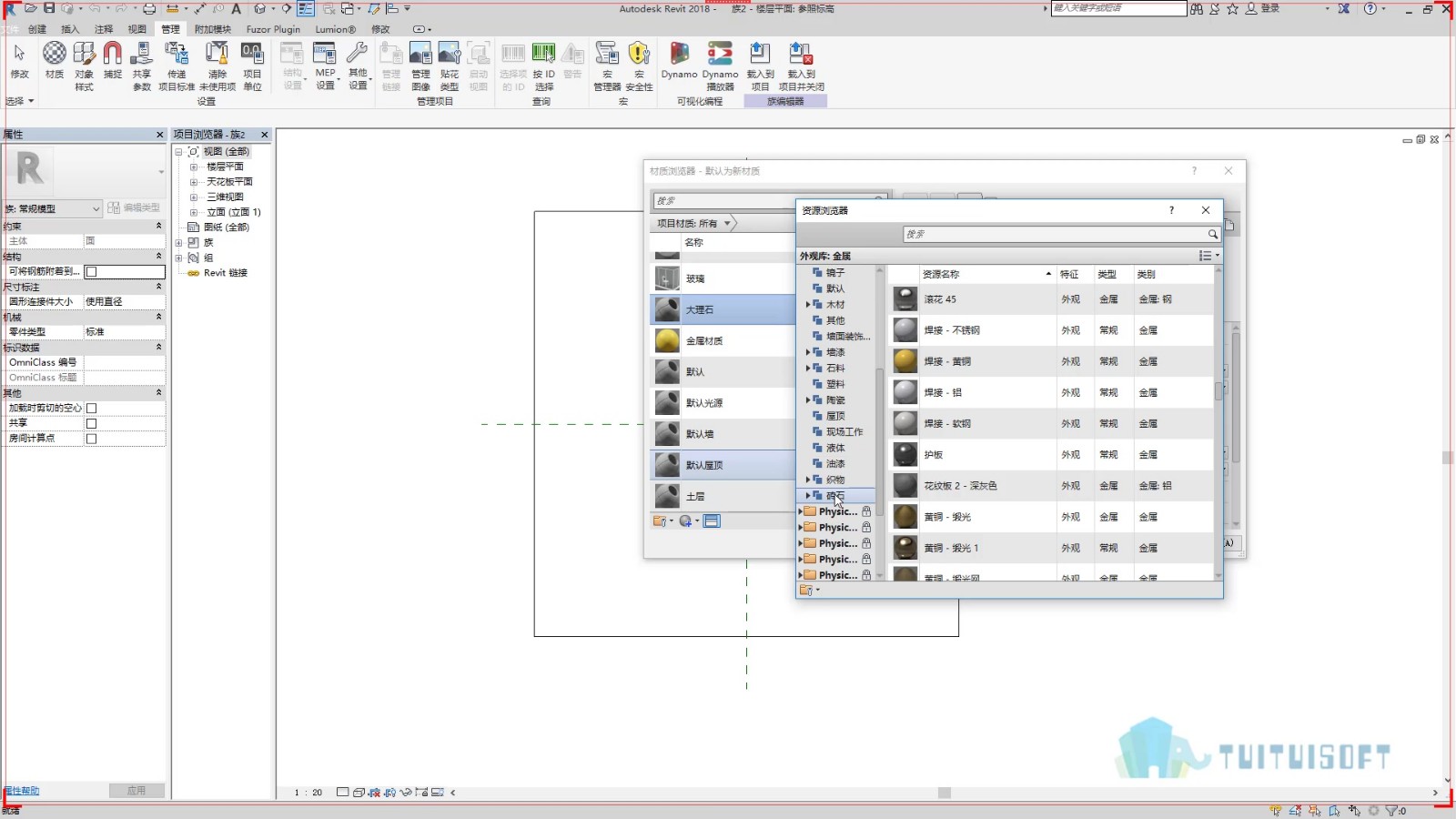Switch to the 插入 ribbon tab
Screen dimensions: 1456x819
pos(70,29)
